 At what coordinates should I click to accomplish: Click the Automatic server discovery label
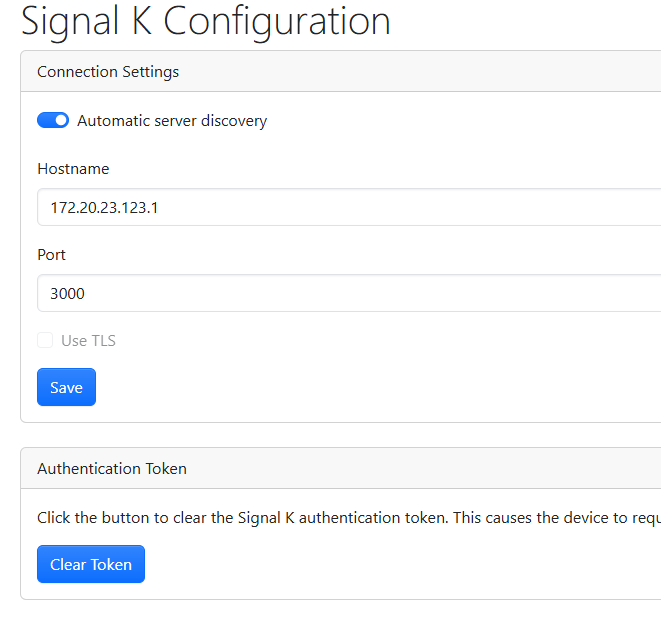tap(172, 121)
